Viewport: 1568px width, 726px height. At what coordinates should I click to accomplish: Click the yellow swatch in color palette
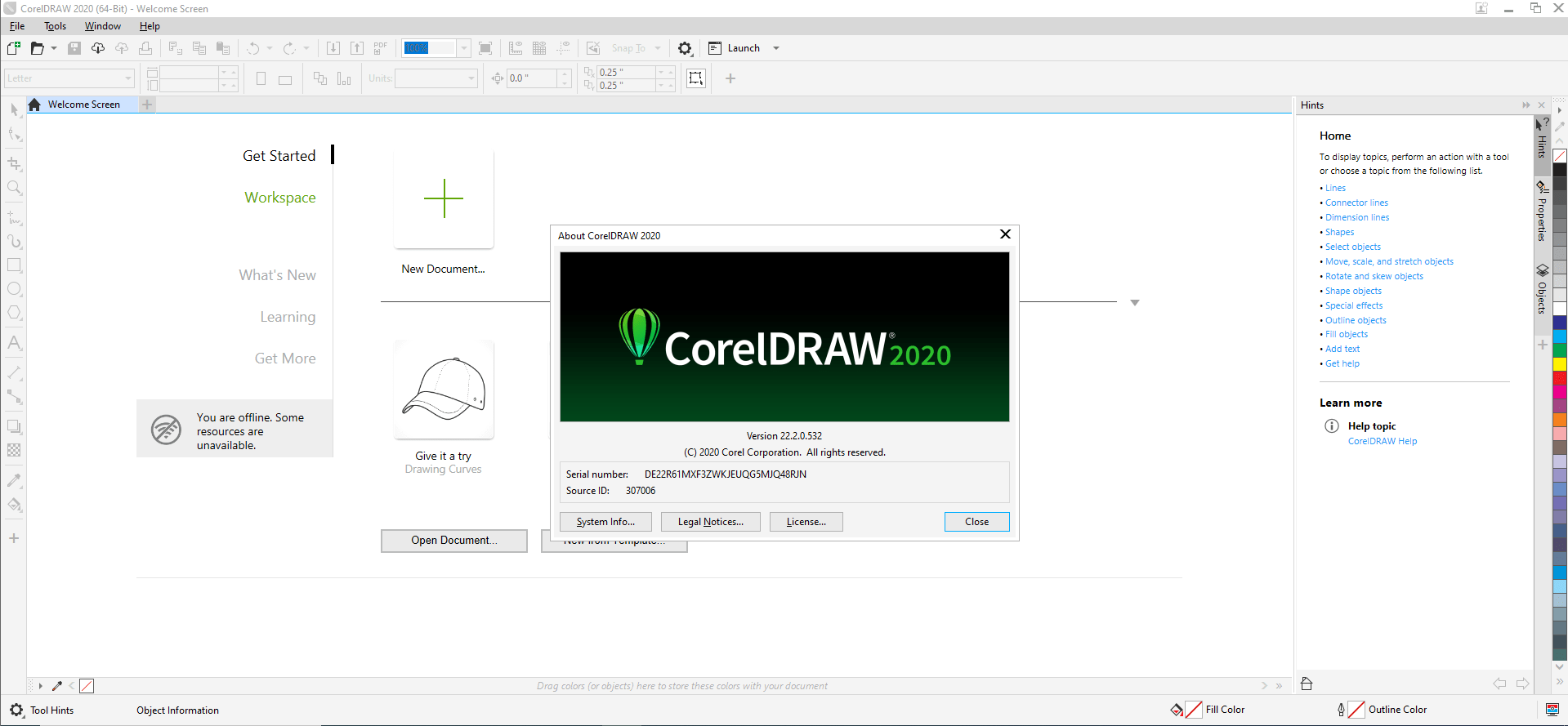1560,363
